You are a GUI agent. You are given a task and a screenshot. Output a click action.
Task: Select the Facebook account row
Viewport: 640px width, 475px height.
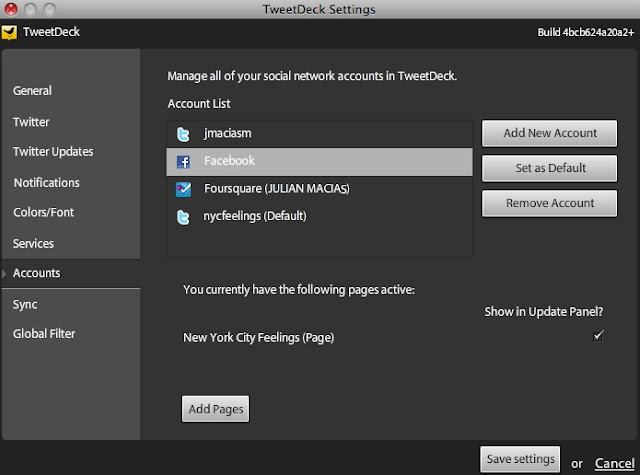319,162
